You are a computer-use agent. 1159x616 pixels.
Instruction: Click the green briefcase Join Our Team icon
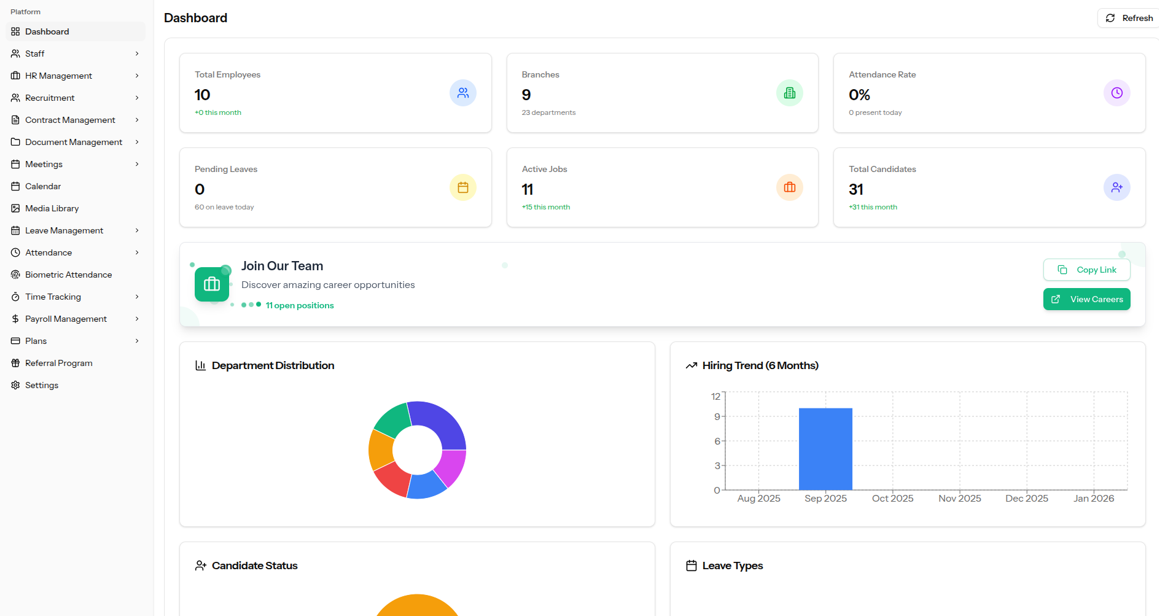[x=212, y=285]
